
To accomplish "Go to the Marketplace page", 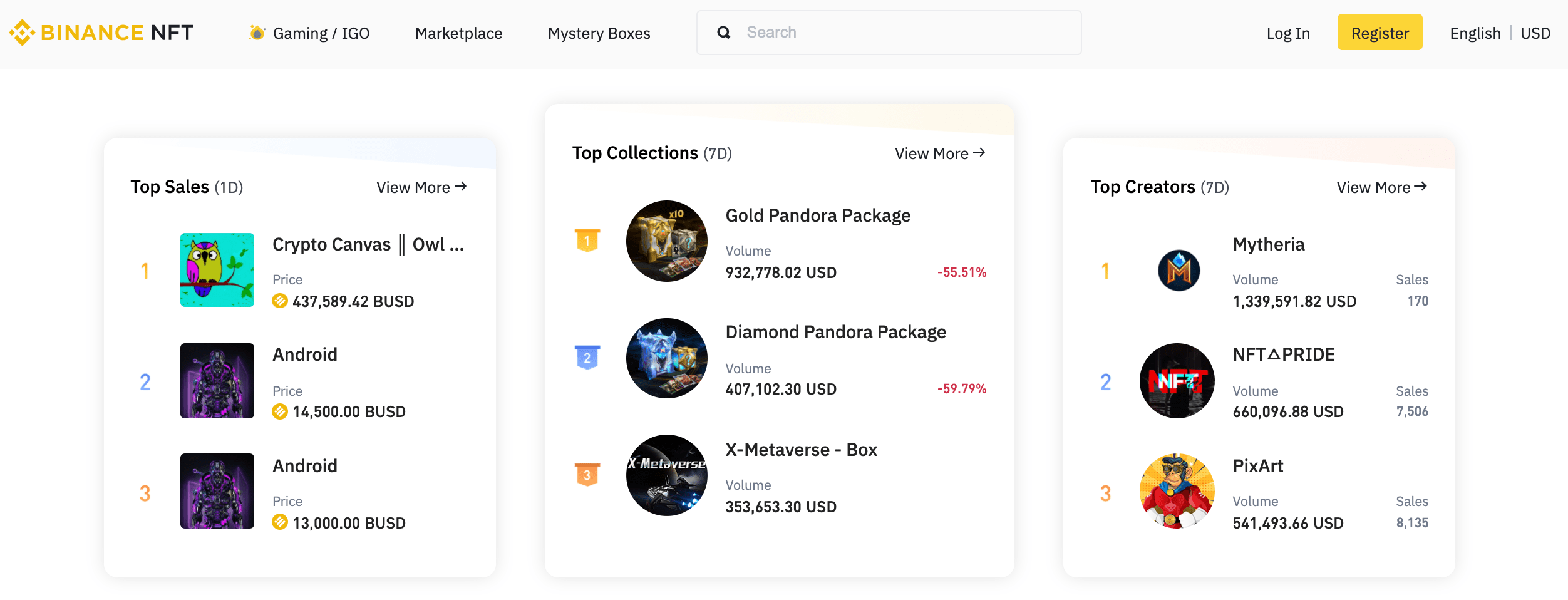I will pyautogui.click(x=459, y=33).
